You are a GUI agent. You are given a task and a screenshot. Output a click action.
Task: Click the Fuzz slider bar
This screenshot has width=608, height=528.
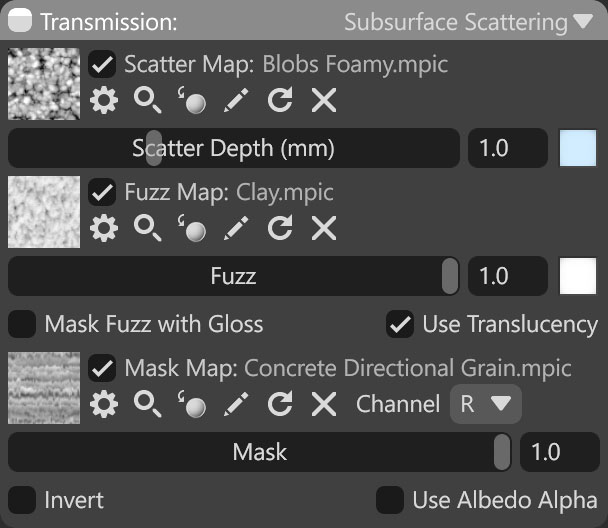click(233, 276)
